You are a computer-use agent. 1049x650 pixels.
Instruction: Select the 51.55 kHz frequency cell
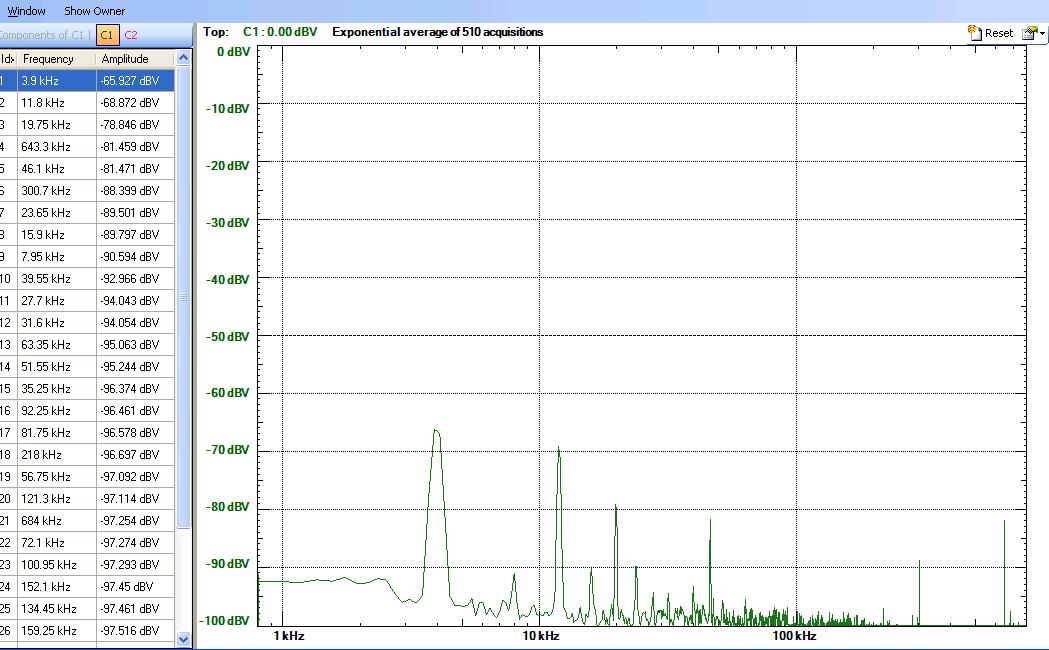click(x=57, y=366)
